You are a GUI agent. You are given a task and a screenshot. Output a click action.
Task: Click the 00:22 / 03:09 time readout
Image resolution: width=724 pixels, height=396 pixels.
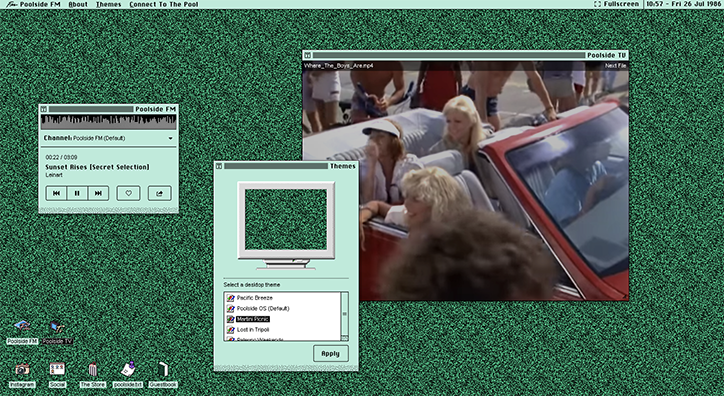coord(61,157)
